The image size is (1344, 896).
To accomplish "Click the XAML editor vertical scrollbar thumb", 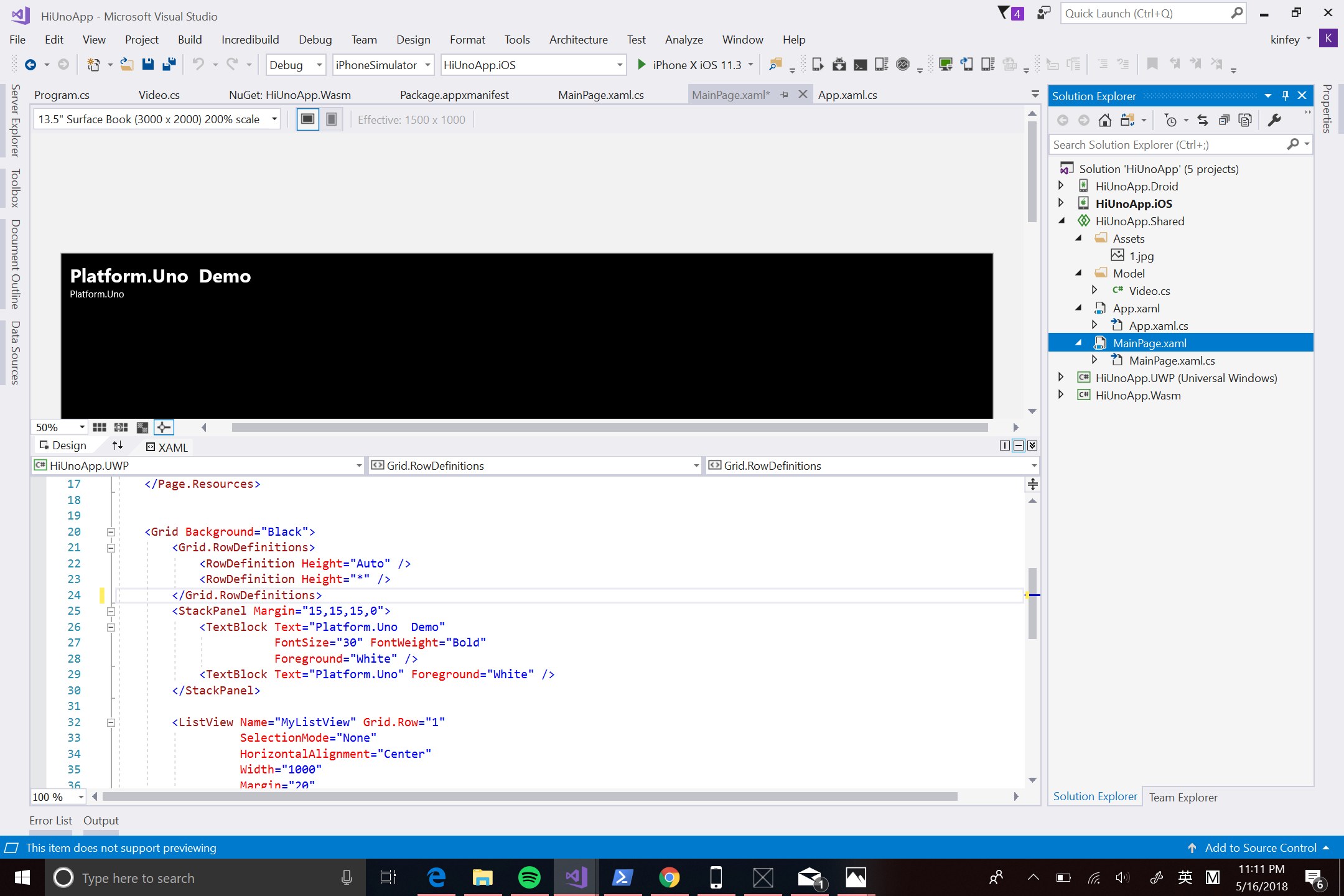I will point(1032,604).
